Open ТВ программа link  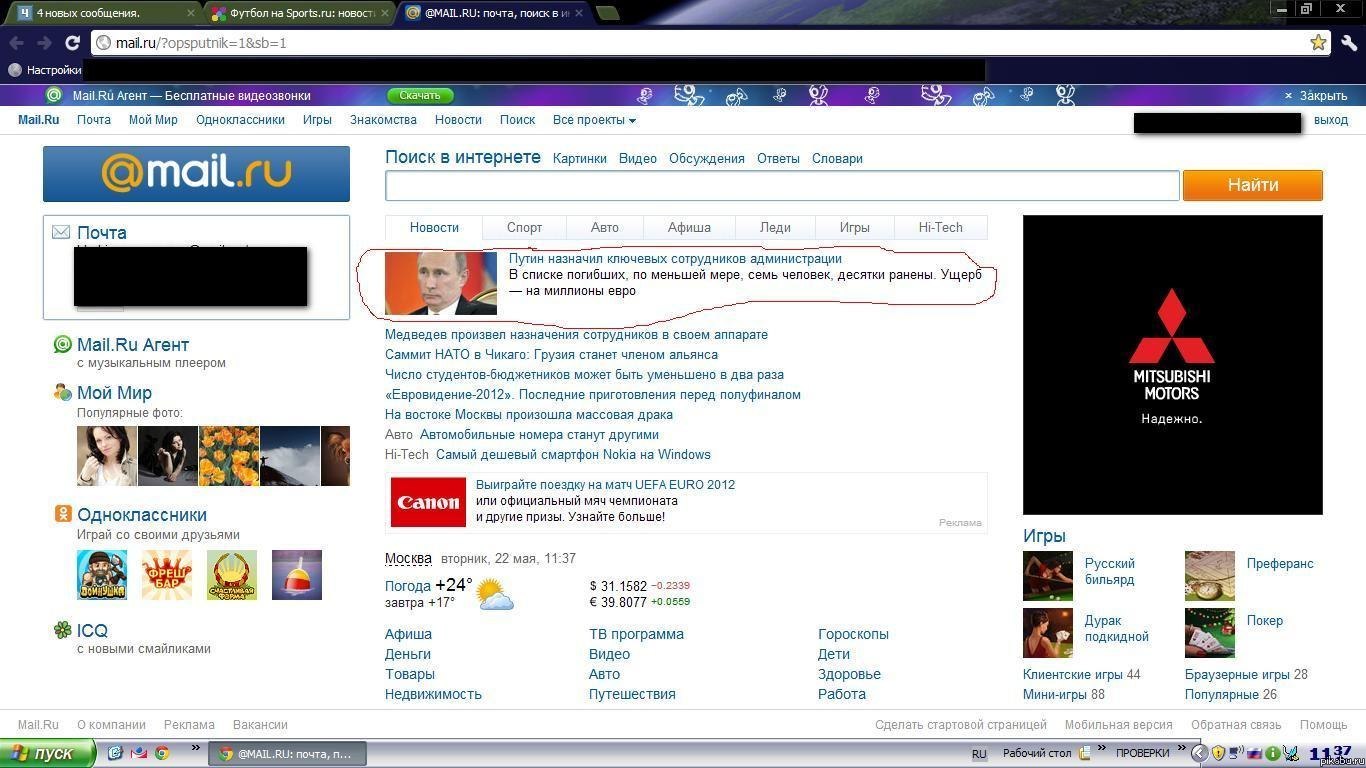tap(636, 634)
